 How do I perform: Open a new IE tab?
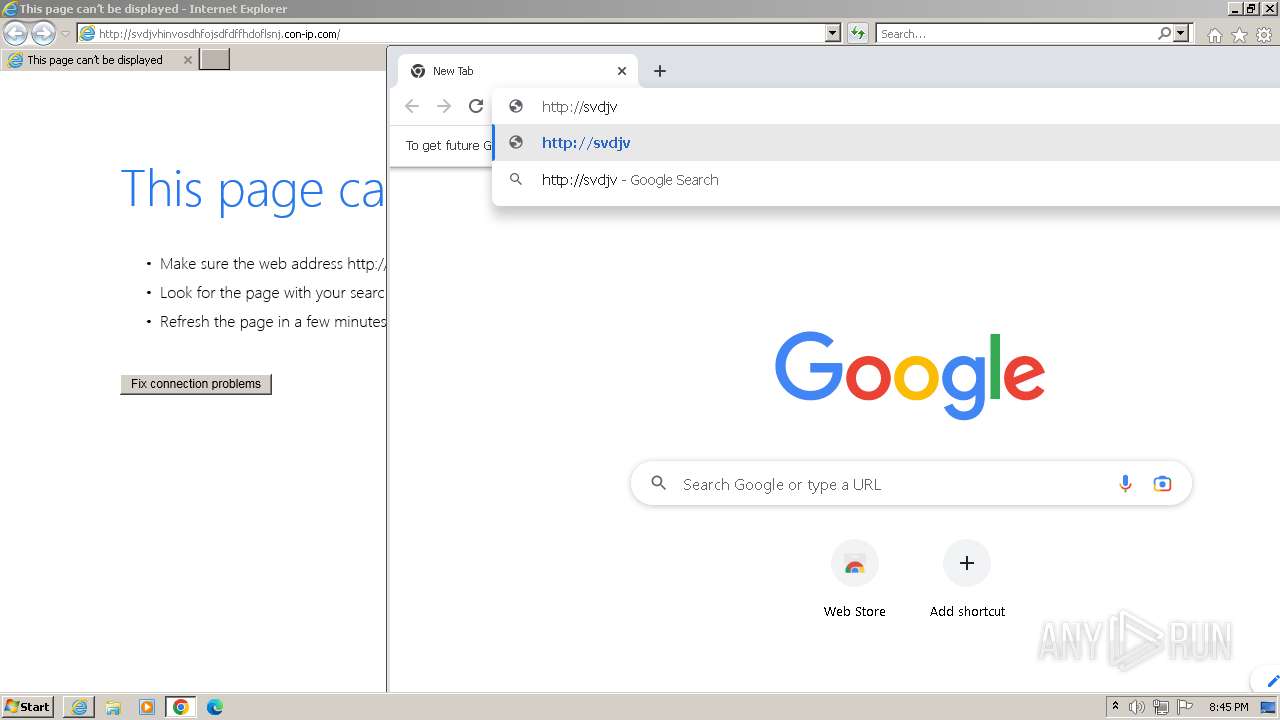[x=215, y=60]
